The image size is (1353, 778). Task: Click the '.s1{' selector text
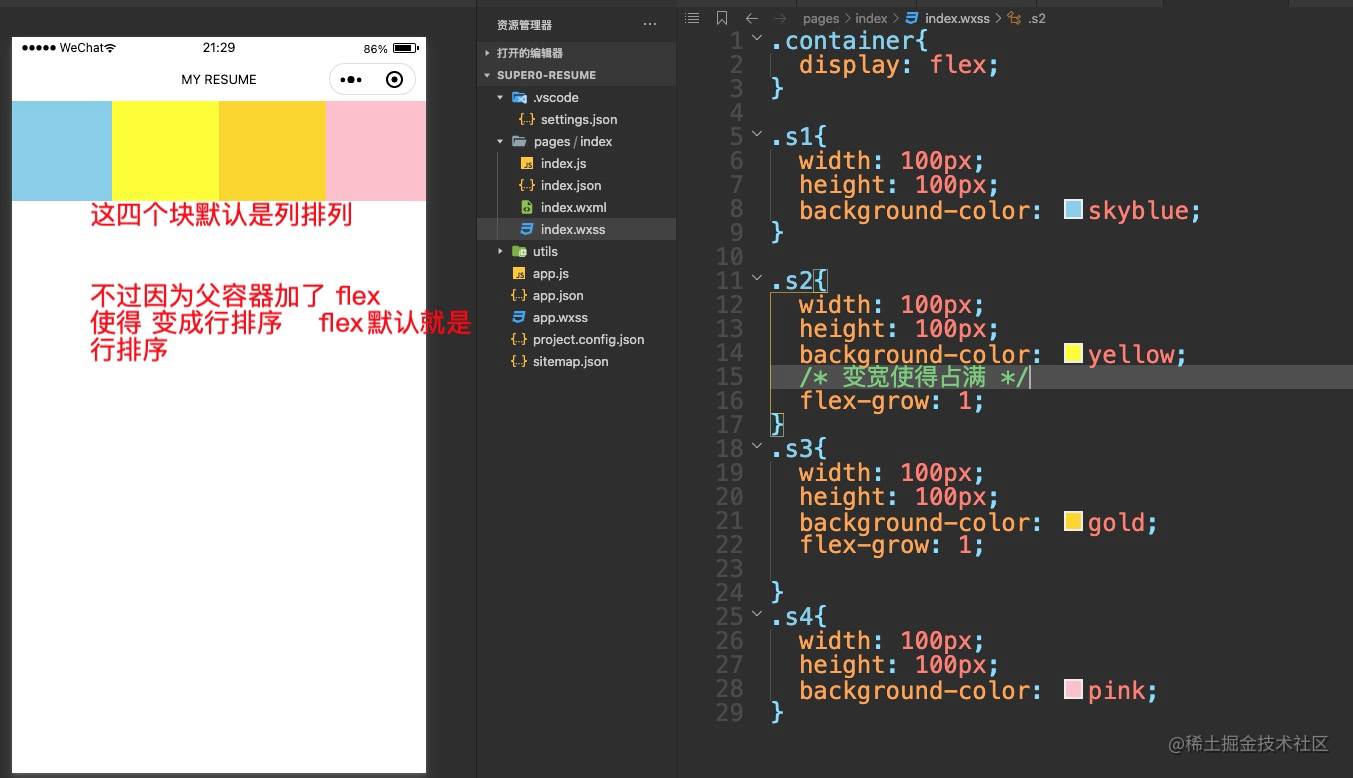pos(799,136)
